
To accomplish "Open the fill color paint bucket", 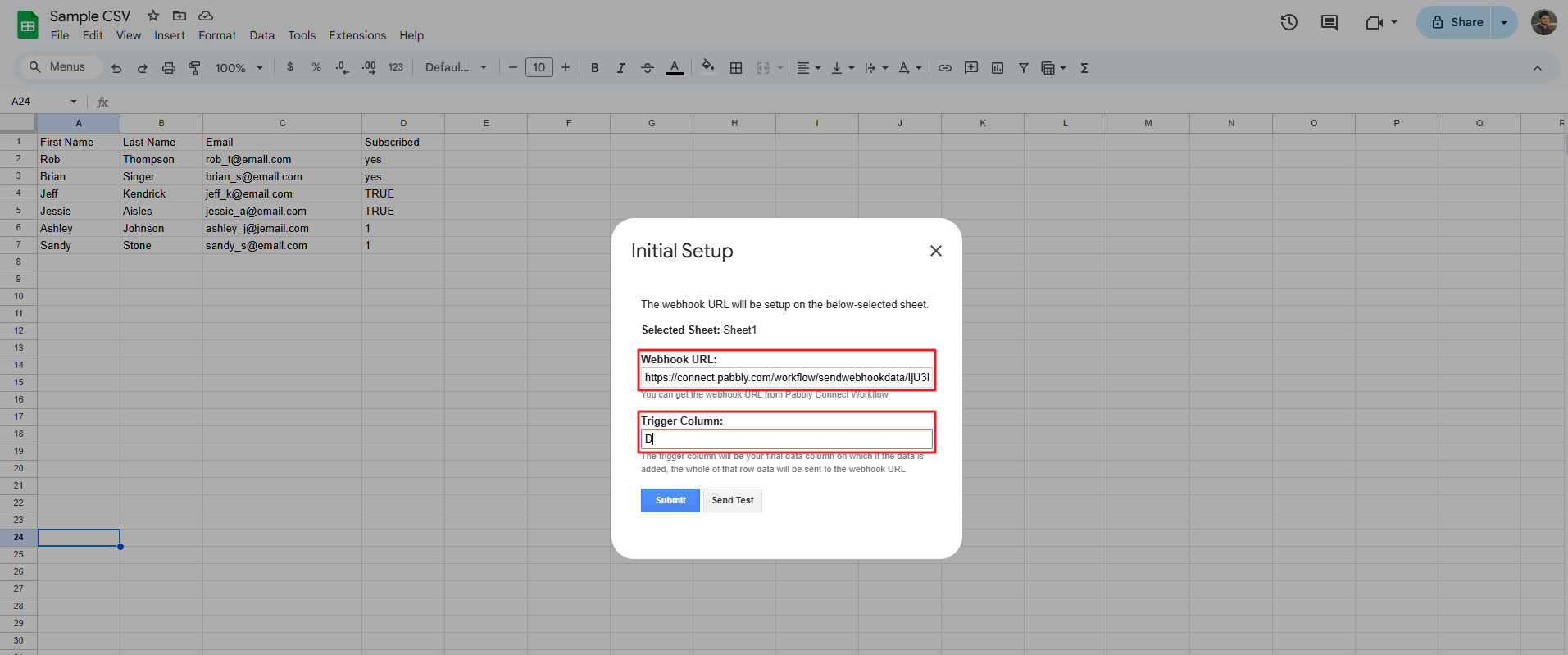I will coord(707,67).
